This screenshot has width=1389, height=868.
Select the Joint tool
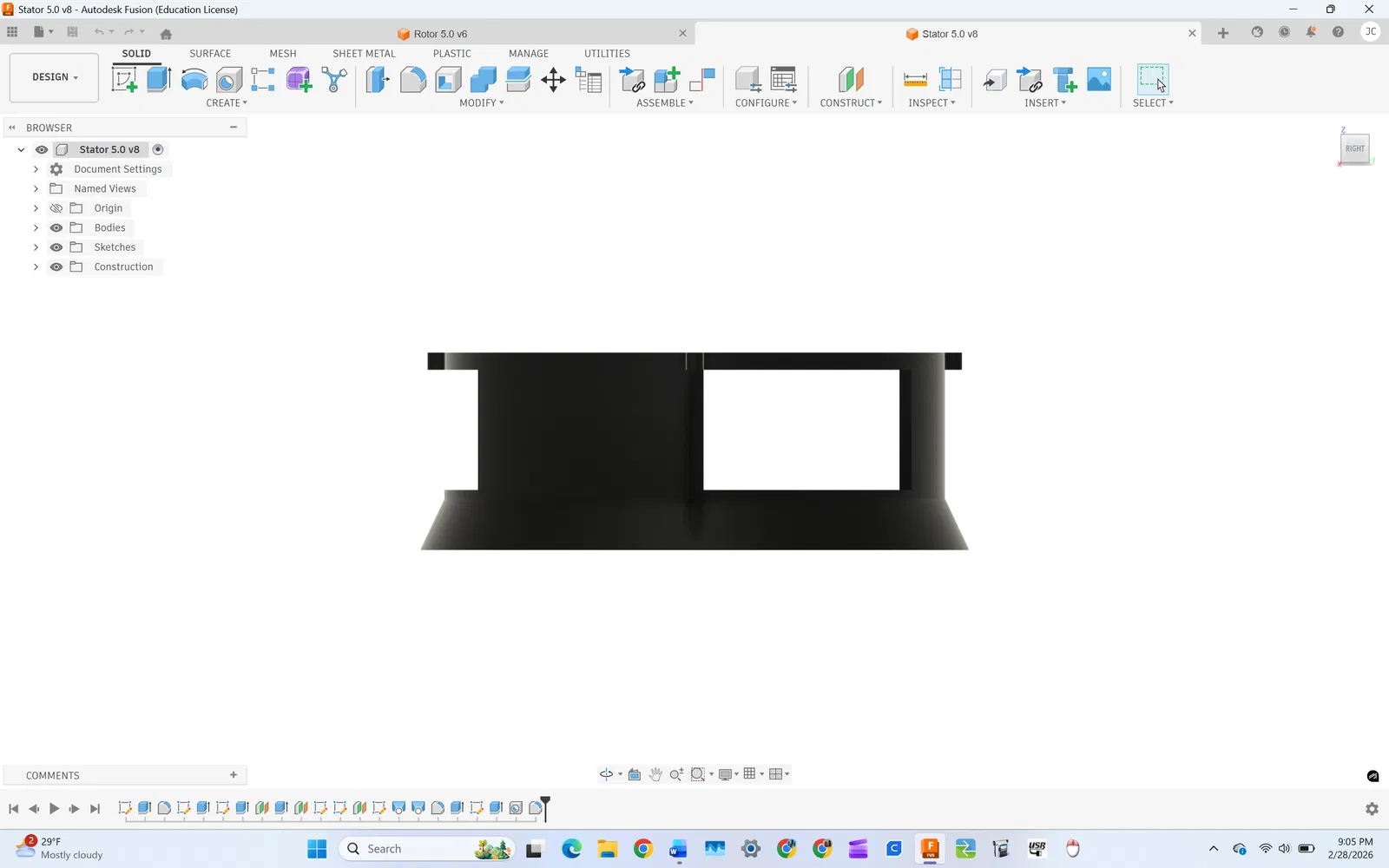(701, 80)
